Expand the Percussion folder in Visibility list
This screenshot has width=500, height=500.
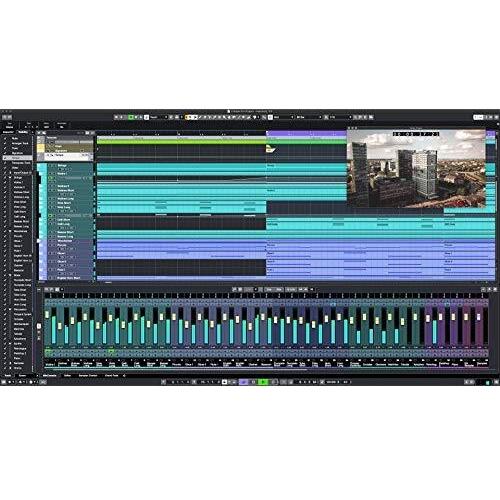coord(10,309)
